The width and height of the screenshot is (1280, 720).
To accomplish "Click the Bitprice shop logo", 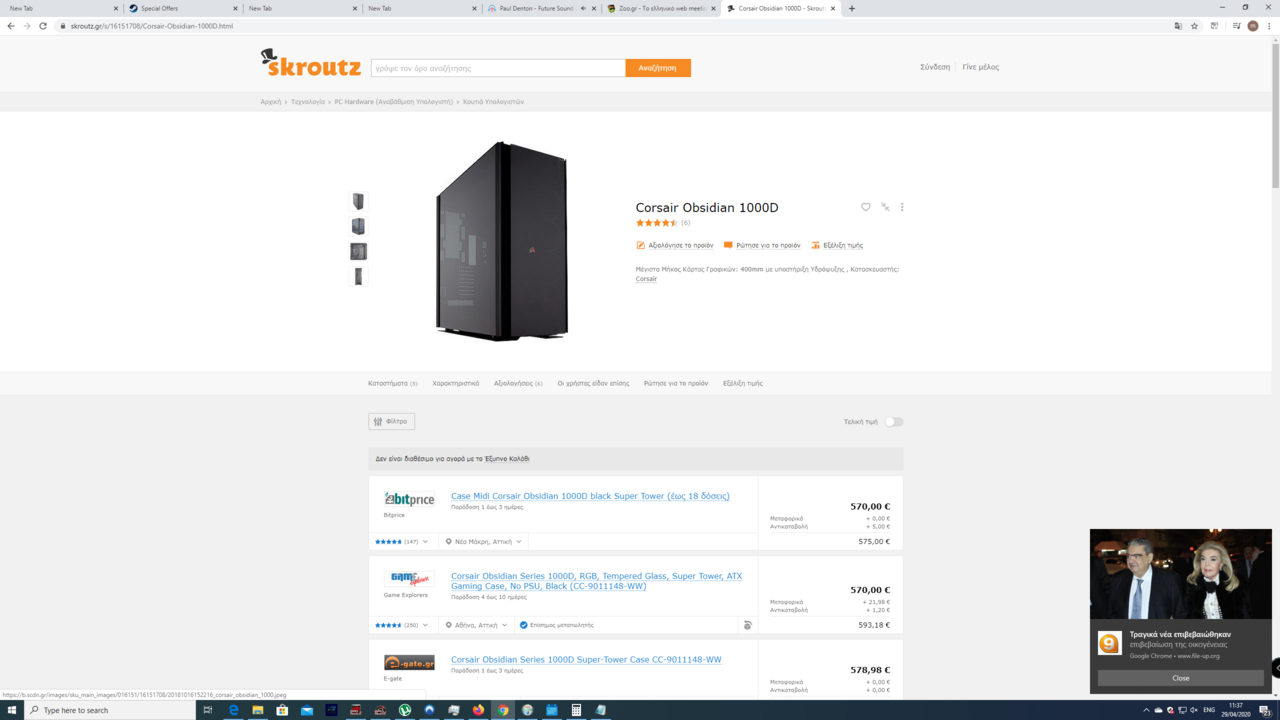I will pyautogui.click(x=409, y=499).
